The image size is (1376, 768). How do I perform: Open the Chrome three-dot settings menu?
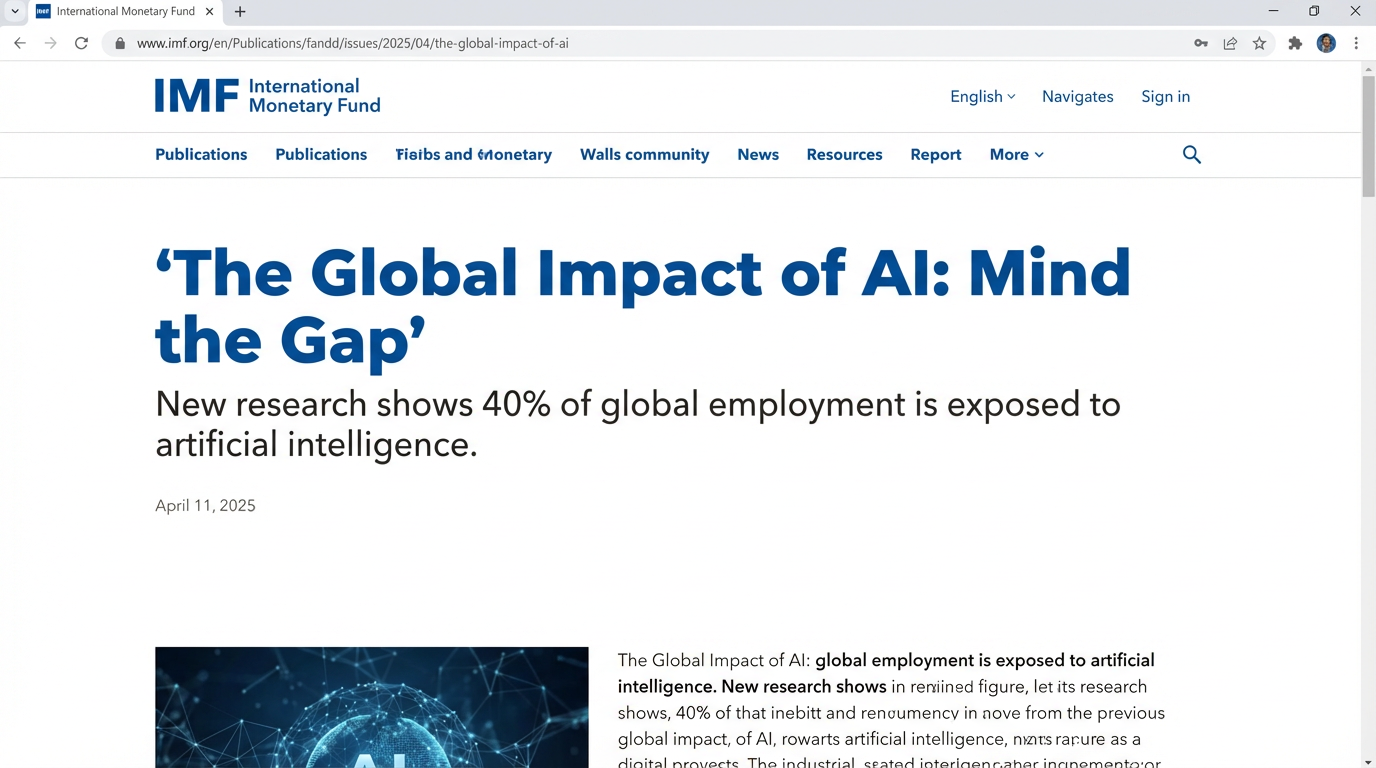[1356, 43]
